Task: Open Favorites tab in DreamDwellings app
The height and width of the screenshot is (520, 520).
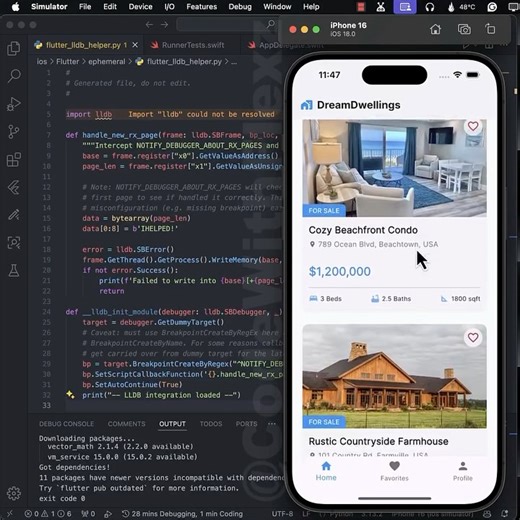Action: click(x=394, y=471)
